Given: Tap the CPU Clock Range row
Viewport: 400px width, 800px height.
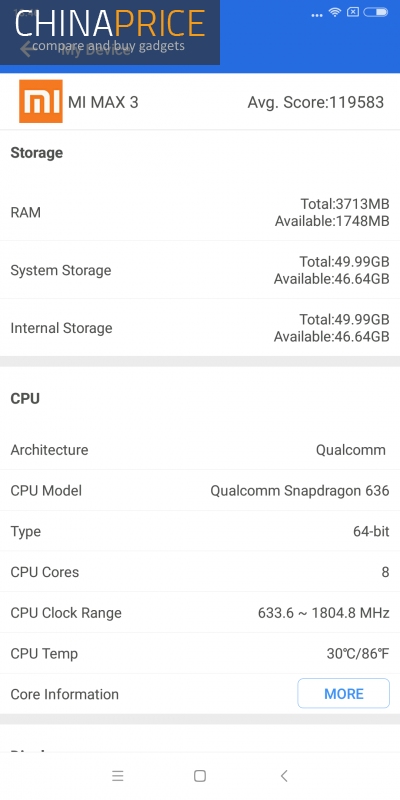Looking at the screenshot, I should click(x=200, y=613).
